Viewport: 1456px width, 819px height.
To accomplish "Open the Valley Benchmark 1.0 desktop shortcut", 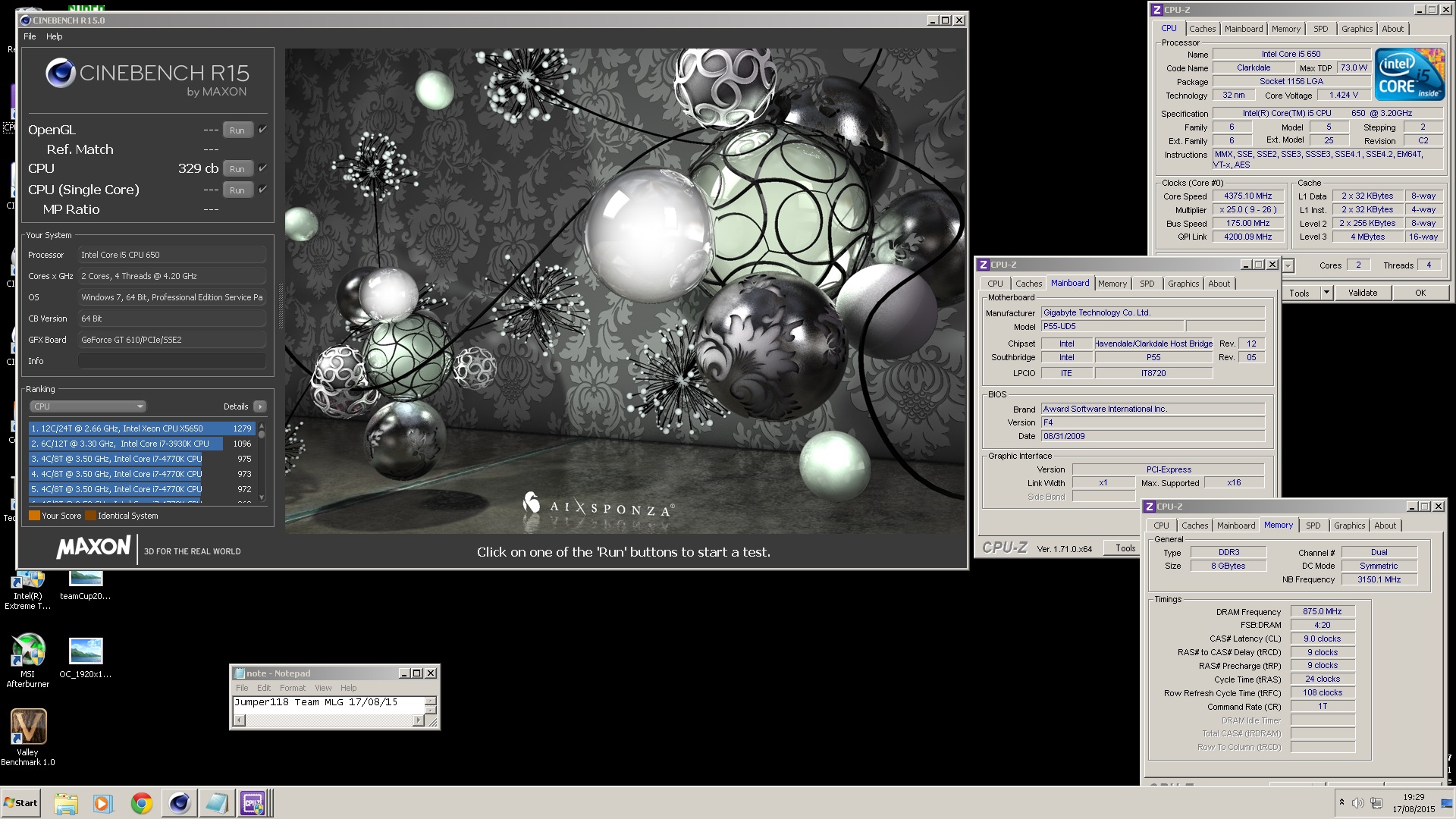I will tap(28, 737).
